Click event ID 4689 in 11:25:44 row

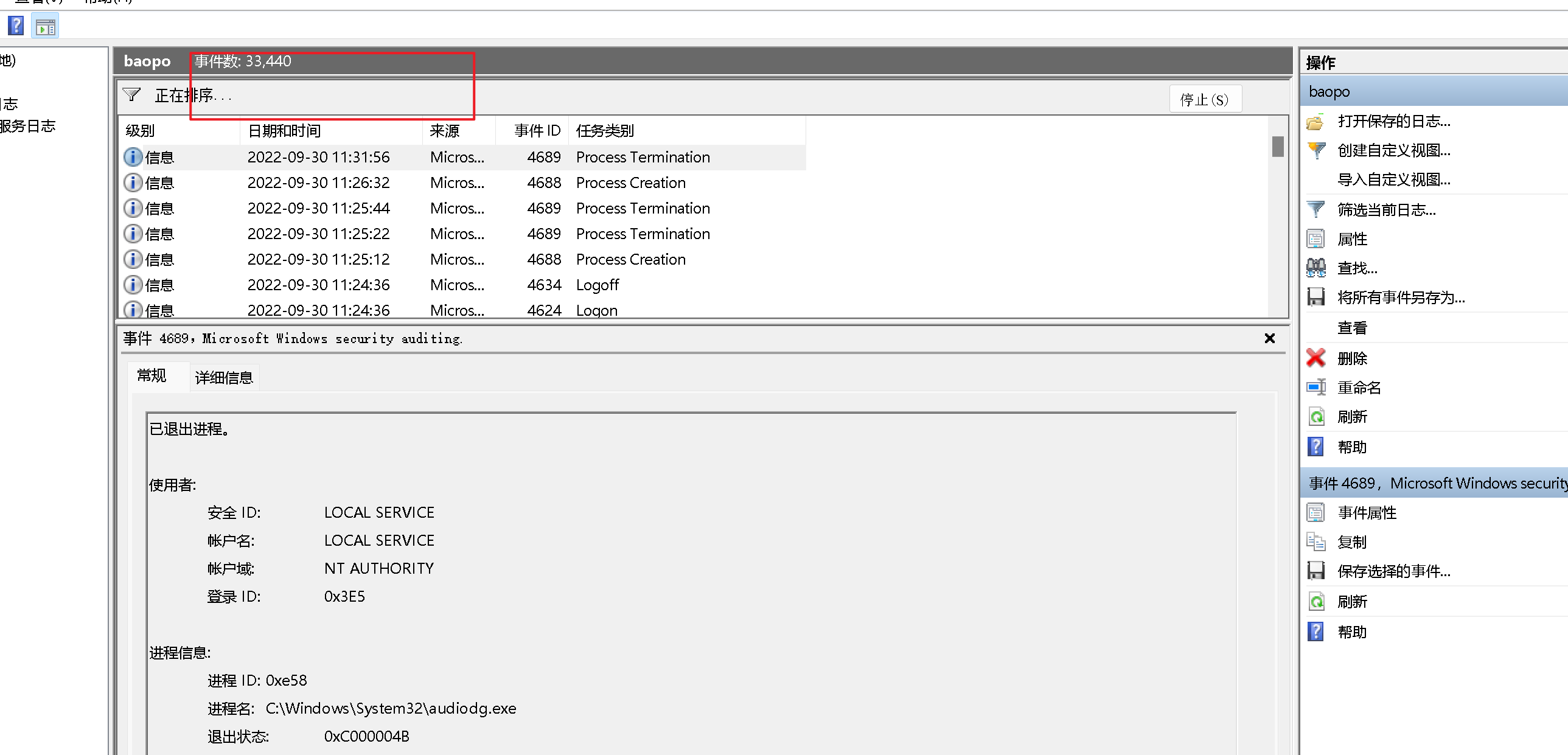pos(543,208)
